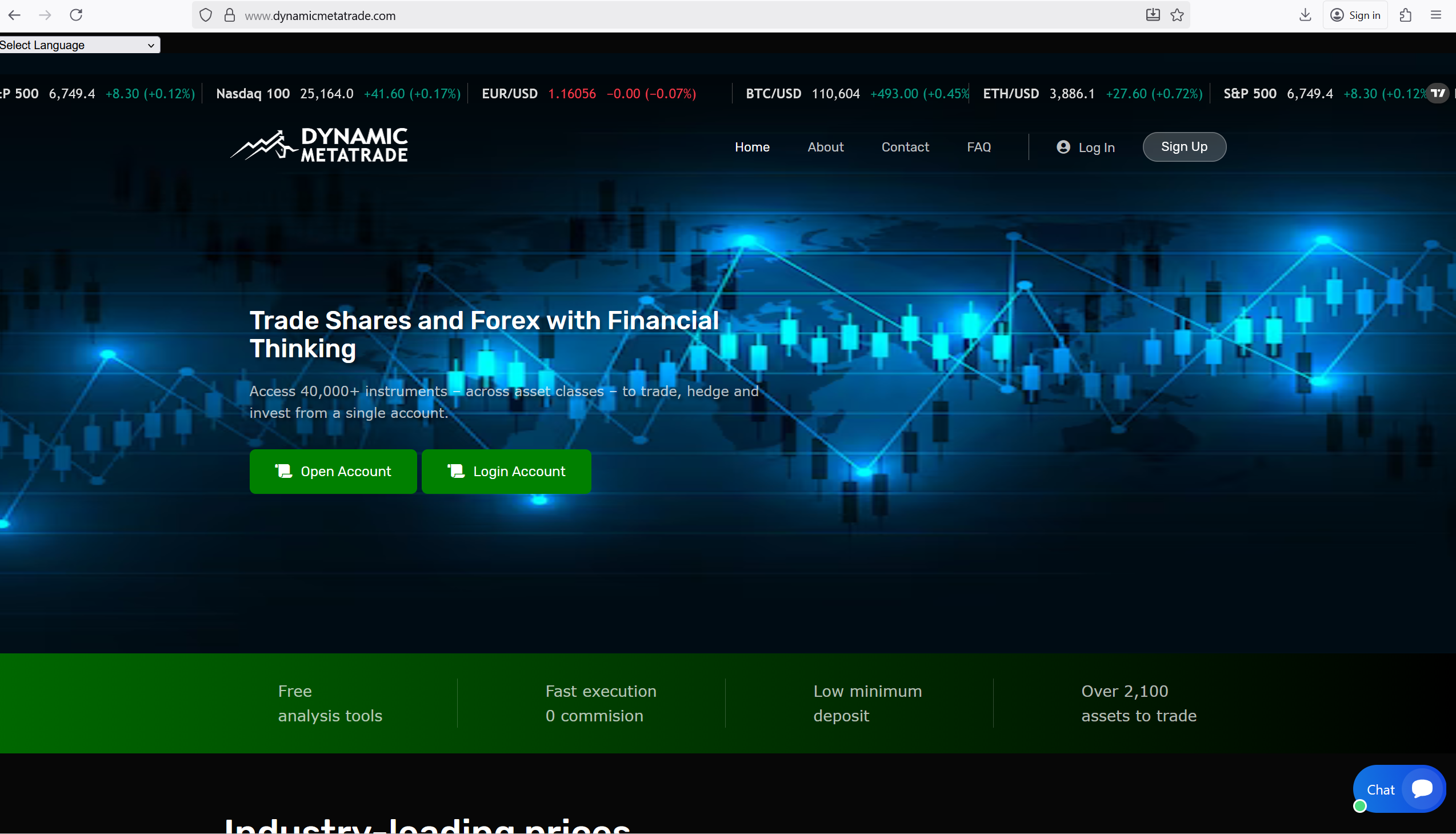
Task: Open the Contact menu item
Action: point(905,147)
